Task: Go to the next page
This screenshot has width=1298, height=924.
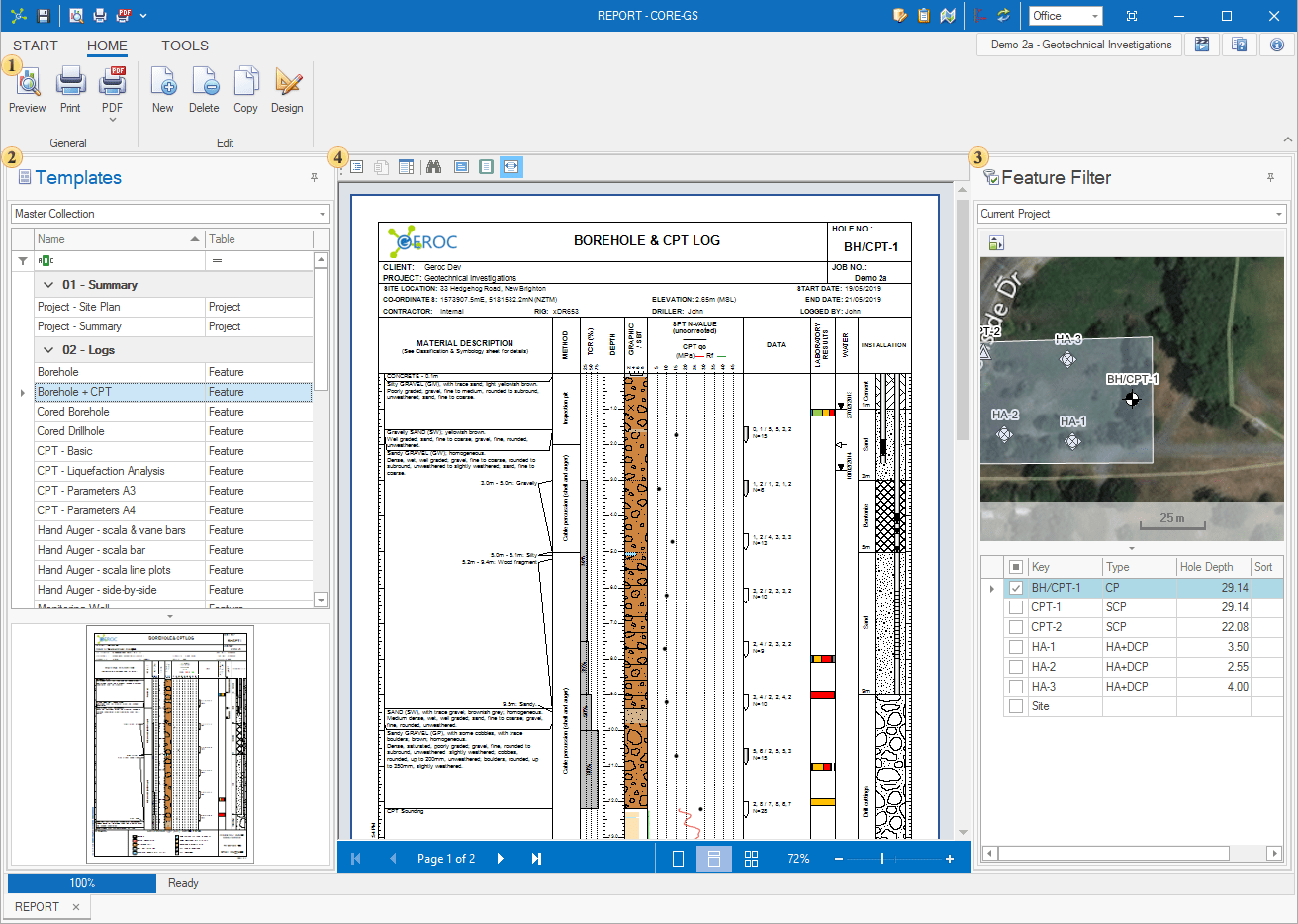Action: point(501,859)
